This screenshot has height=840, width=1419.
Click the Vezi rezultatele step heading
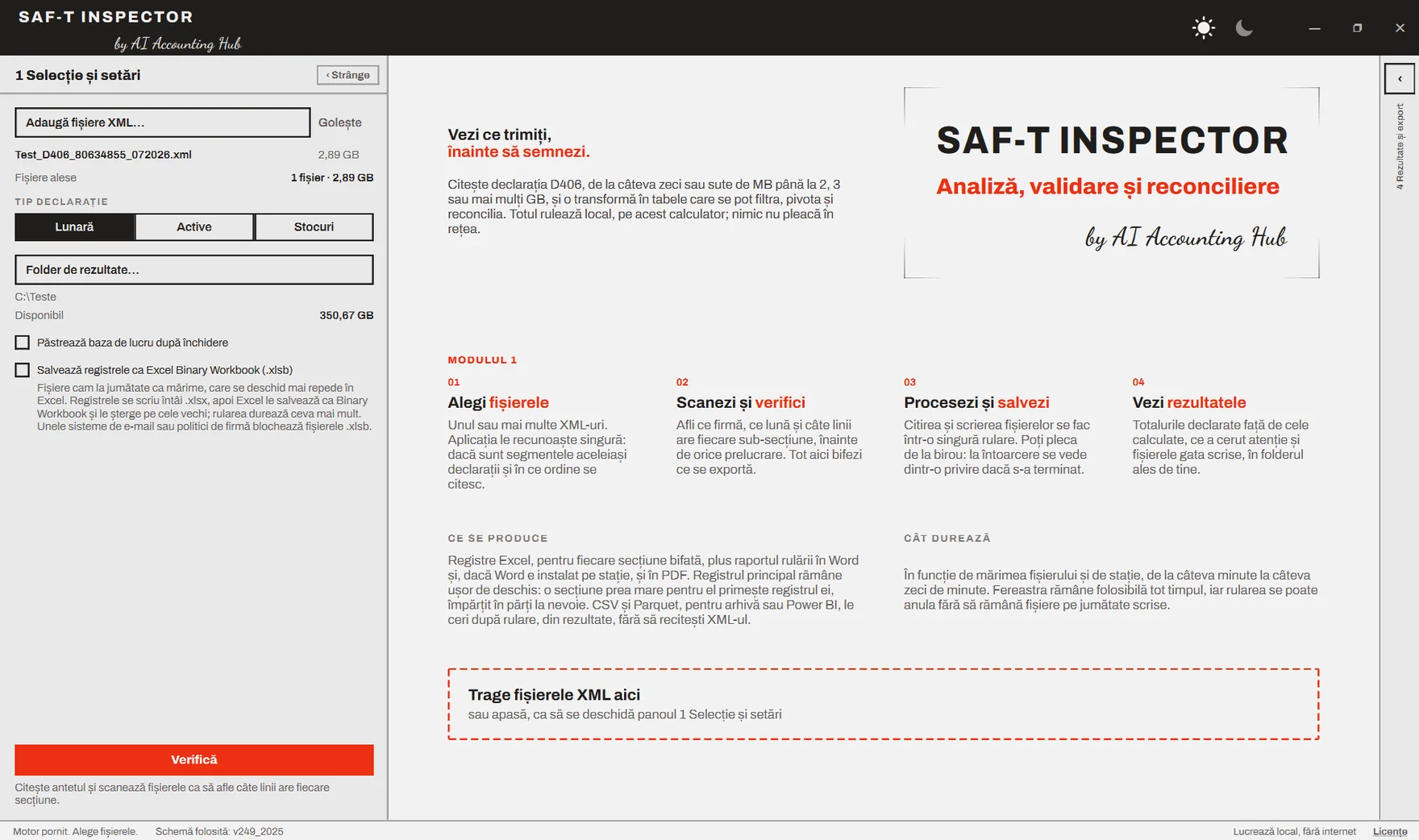tap(1189, 402)
